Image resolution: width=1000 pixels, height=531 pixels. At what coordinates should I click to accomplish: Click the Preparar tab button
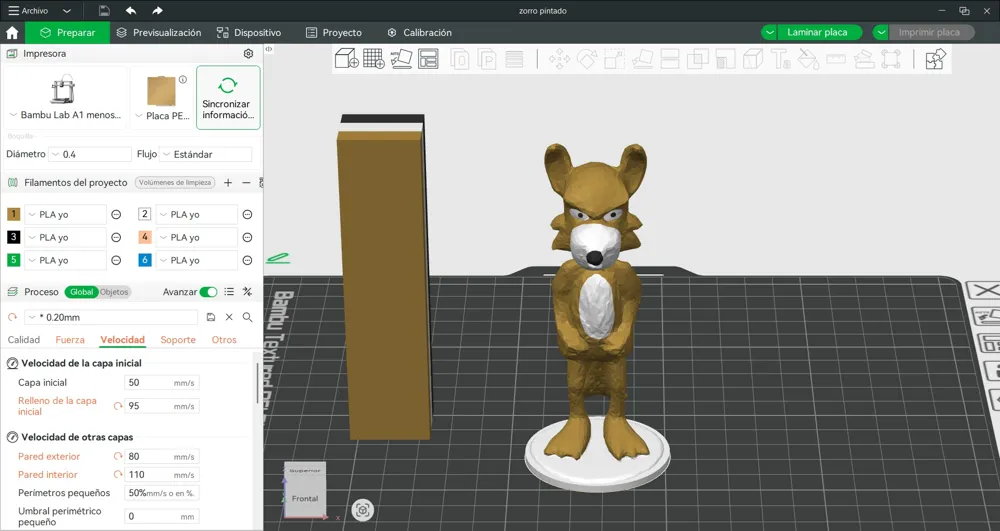coord(67,33)
